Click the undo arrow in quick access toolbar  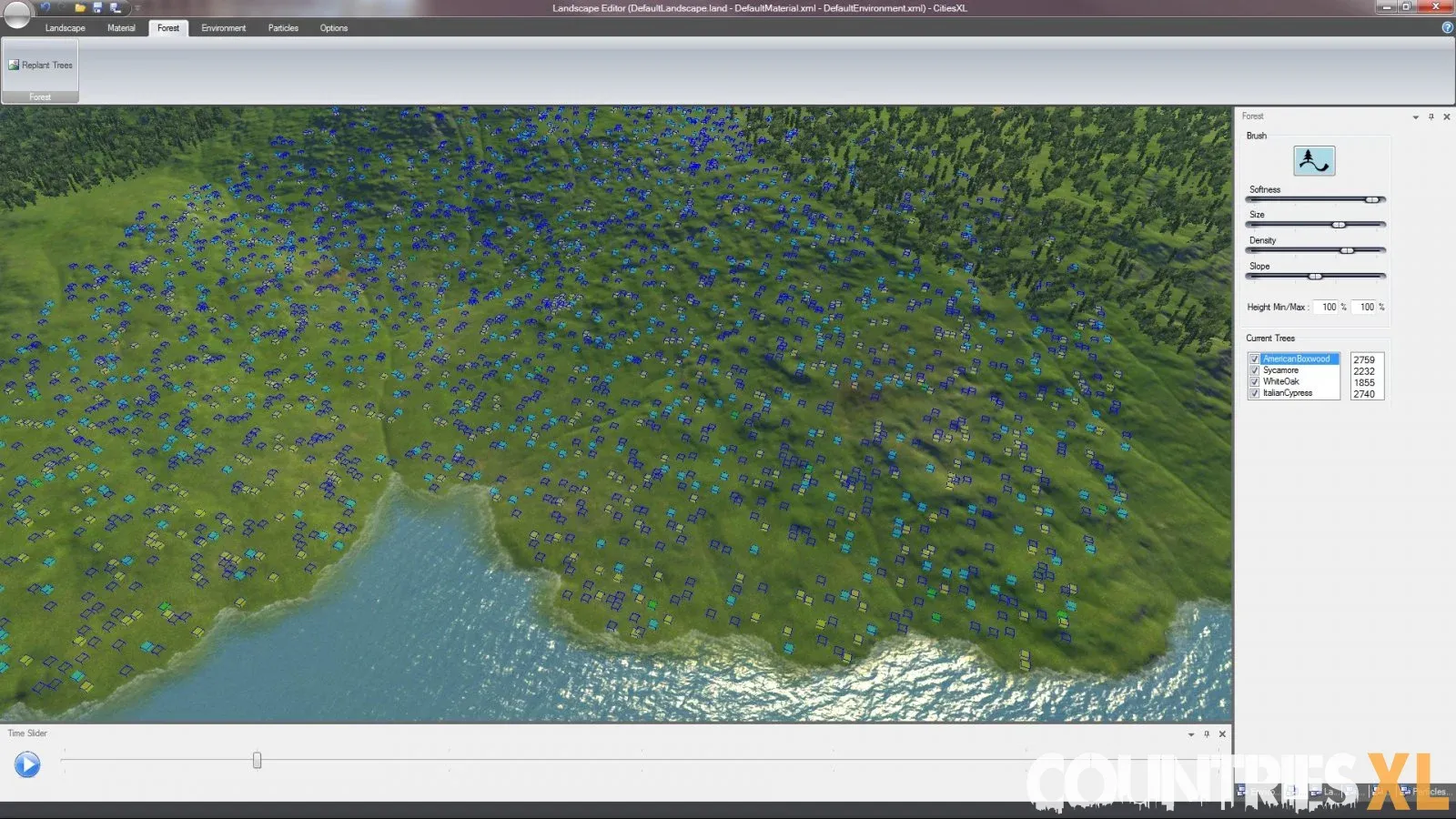click(x=45, y=7)
